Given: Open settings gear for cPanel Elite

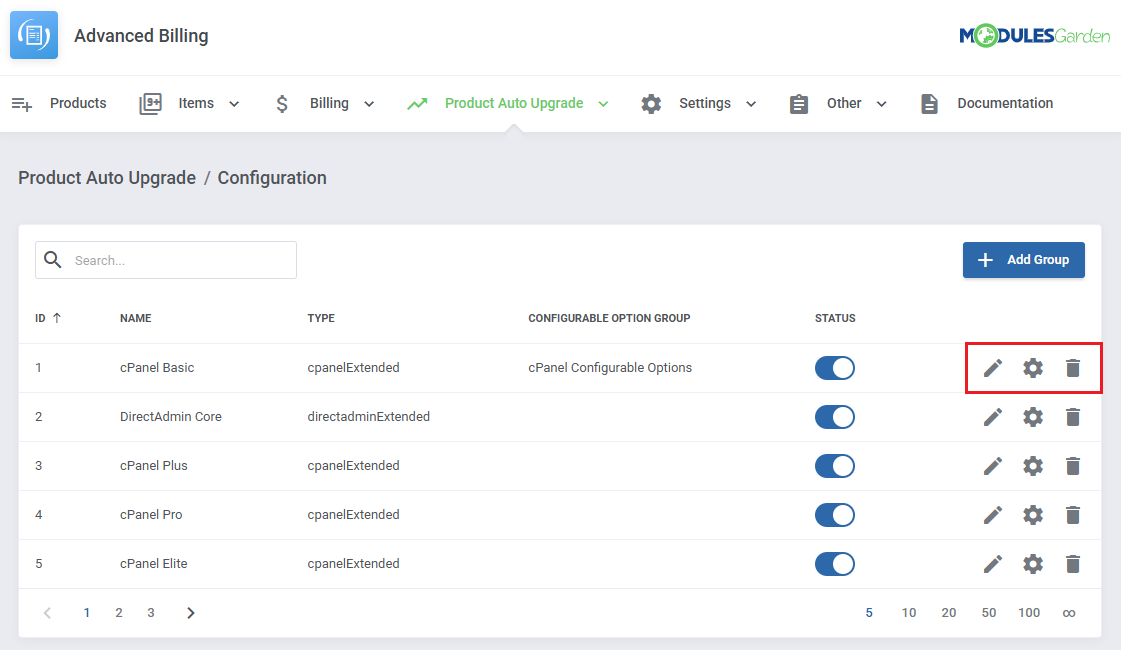Looking at the screenshot, I should coord(1032,564).
